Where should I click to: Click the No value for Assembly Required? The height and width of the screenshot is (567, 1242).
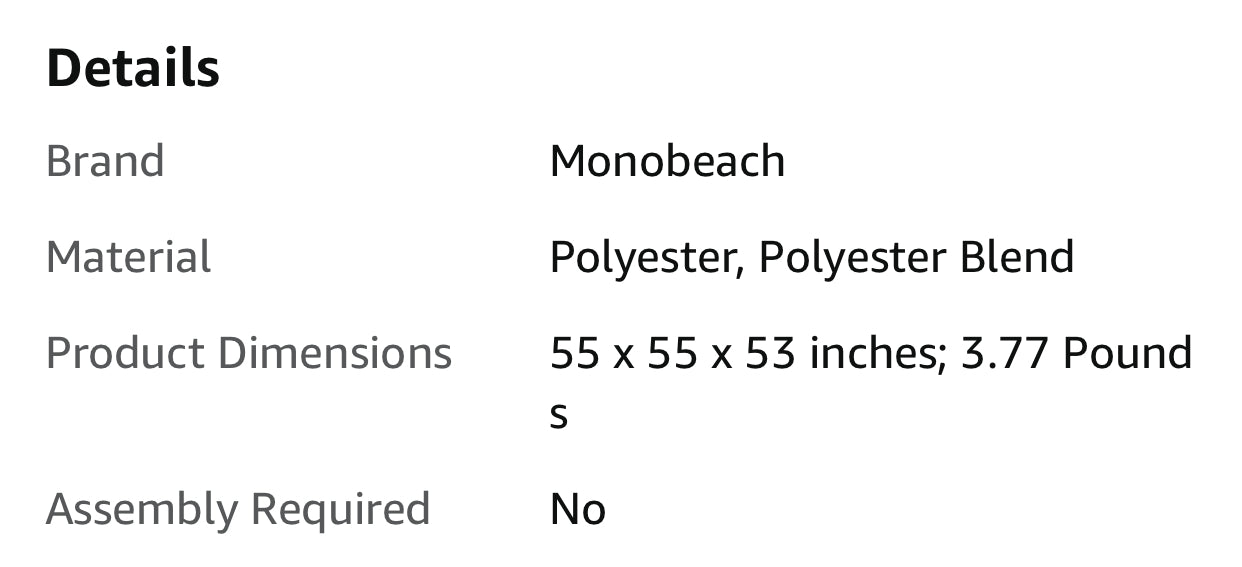point(577,509)
